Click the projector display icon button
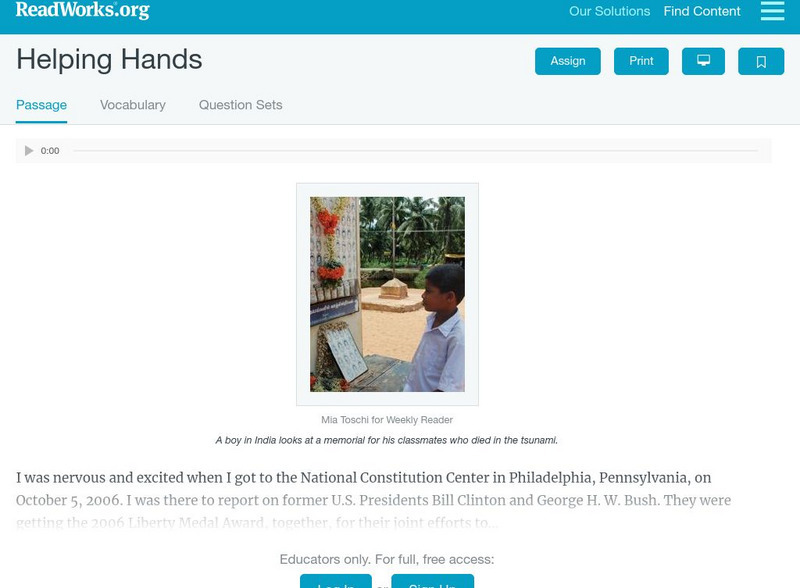The height and width of the screenshot is (588, 800). pyautogui.click(x=703, y=61)
